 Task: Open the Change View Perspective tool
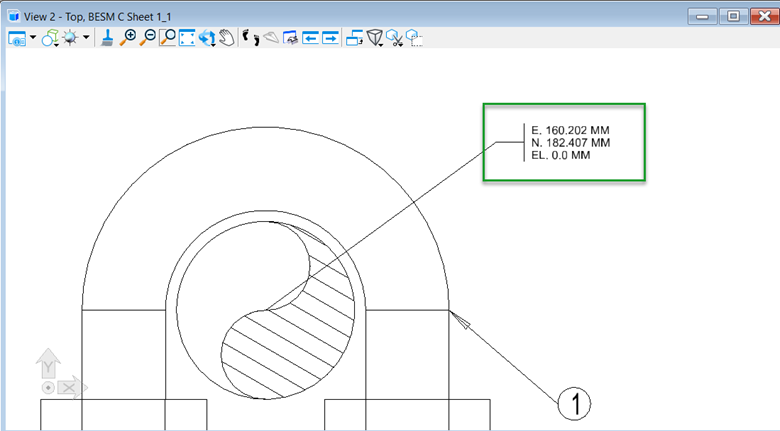pos(375,38)
